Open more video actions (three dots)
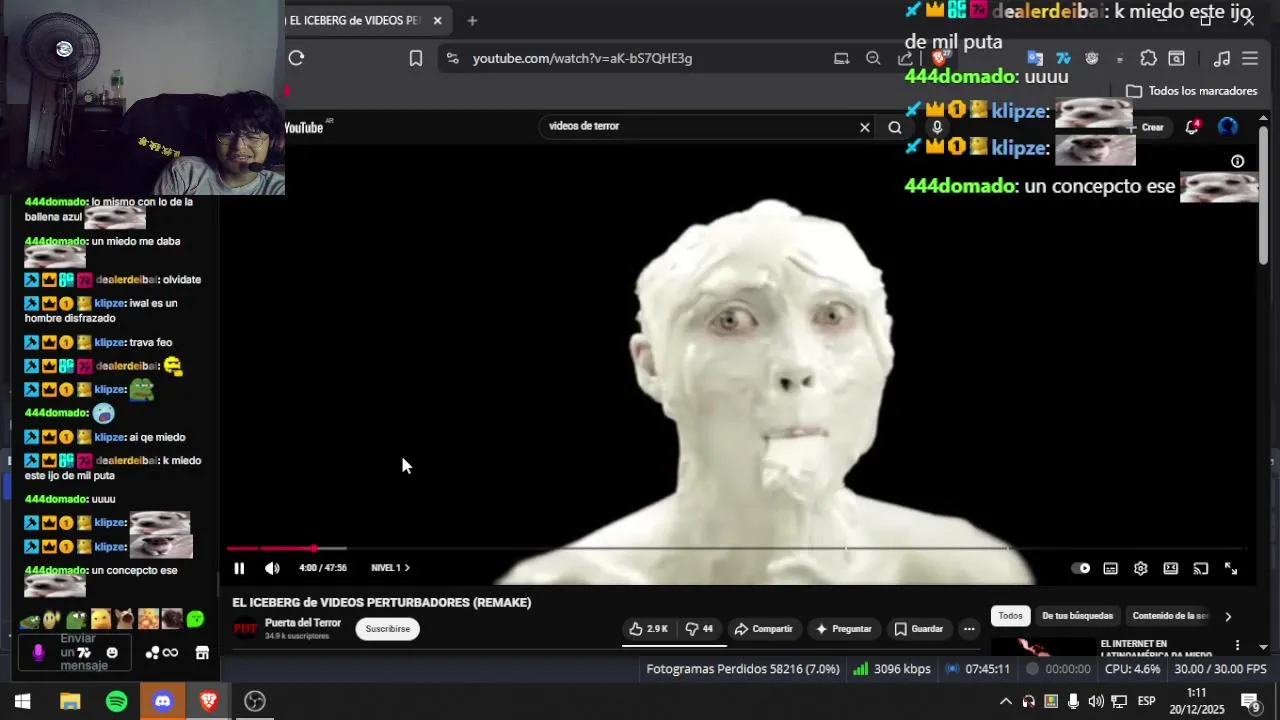The image size is (1280, 720). pos(968,629)
